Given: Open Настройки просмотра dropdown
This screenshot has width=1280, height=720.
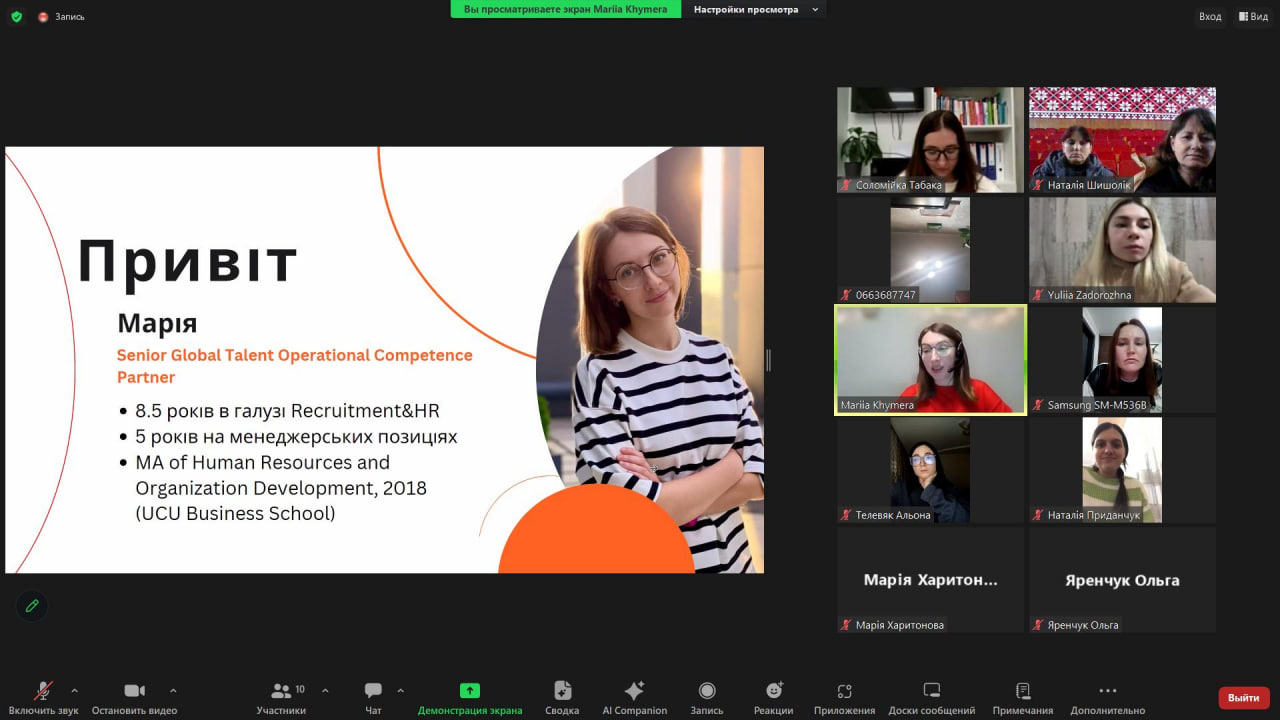Looking at the screenshot, I should coord(755,10).
